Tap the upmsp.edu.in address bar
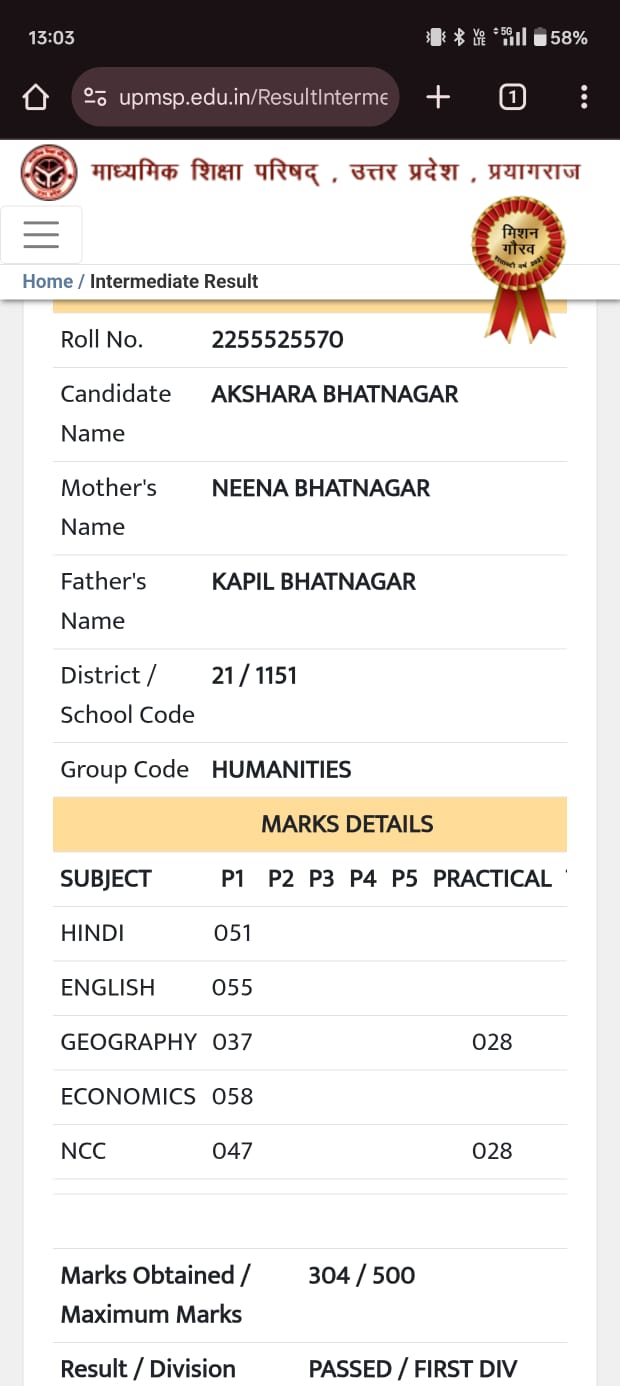Viewport: 620px width, 1386px height. click(236, 97)
